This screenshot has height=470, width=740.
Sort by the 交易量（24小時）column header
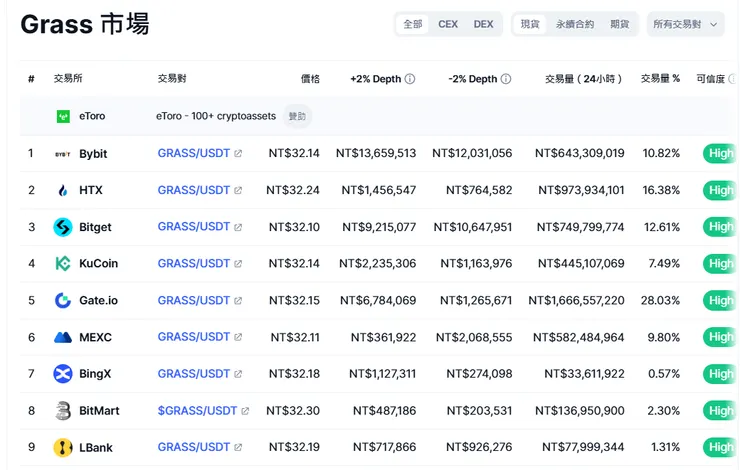click(x=584, y=79)
